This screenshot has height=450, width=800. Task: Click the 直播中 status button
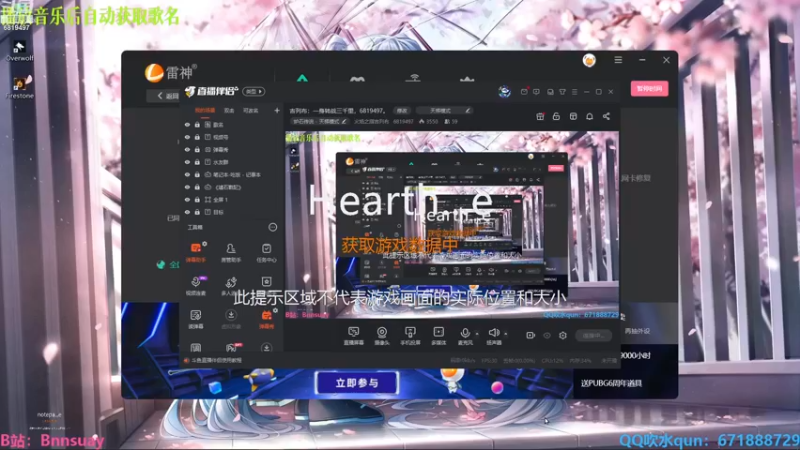coord(593,335)
